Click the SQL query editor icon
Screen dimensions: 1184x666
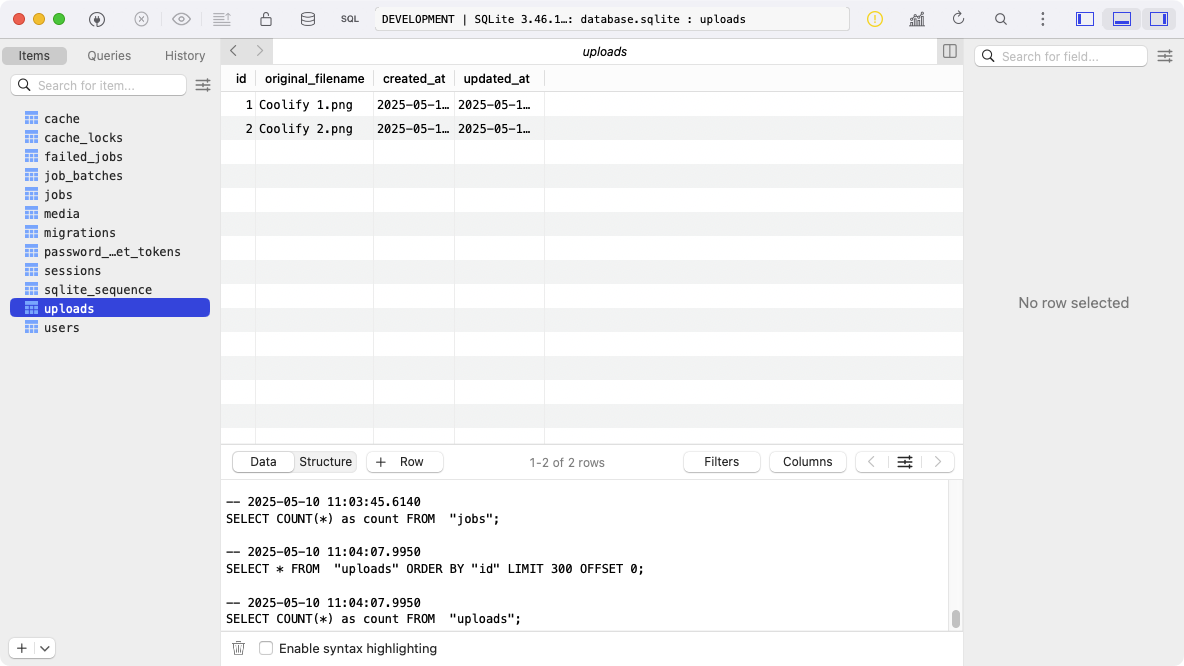[x=350, y=19]
